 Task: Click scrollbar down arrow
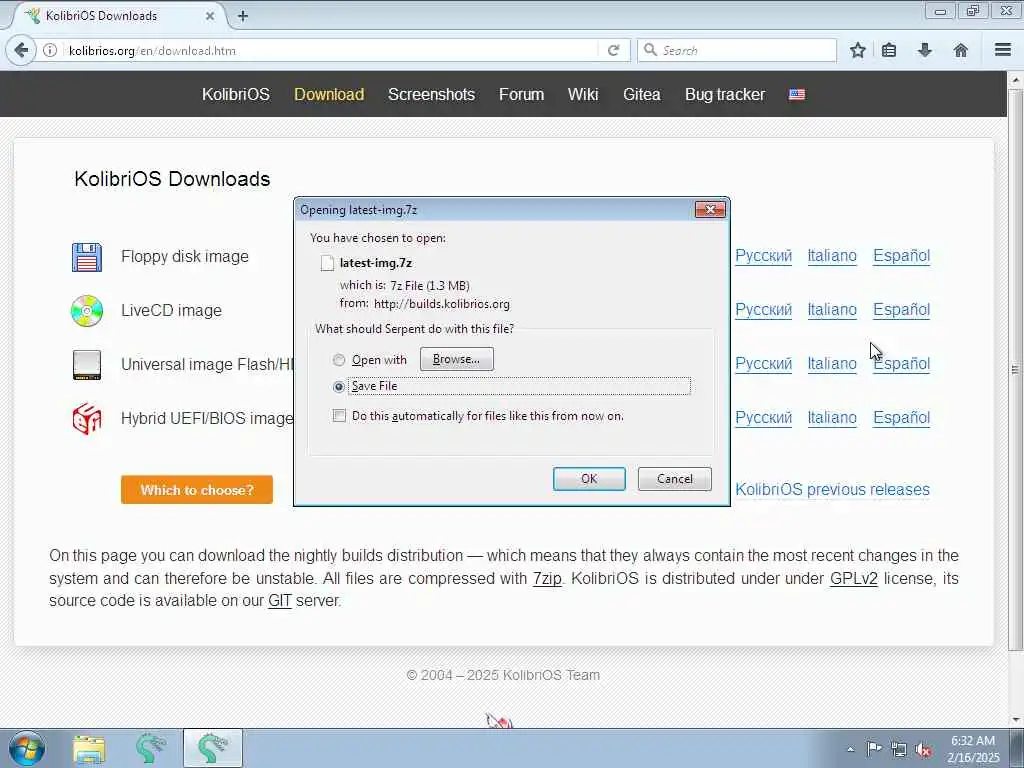pyautogui.click(x=1016, y=720)
